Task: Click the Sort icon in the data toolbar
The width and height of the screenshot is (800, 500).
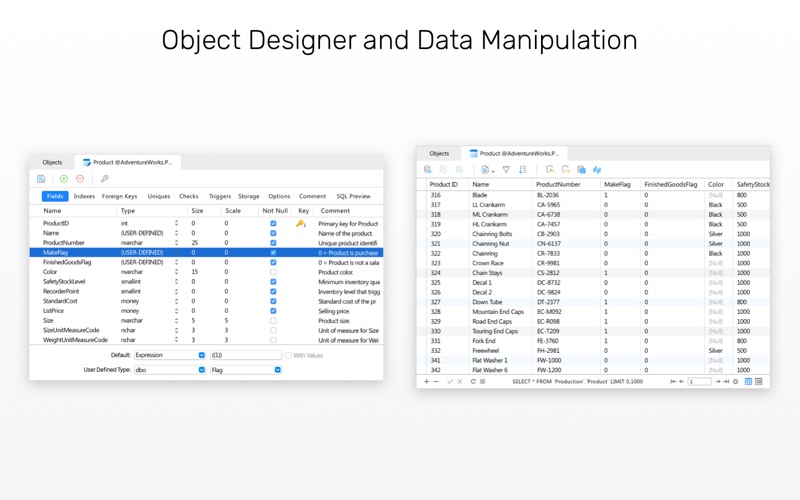Action: (x=523, y=169)
